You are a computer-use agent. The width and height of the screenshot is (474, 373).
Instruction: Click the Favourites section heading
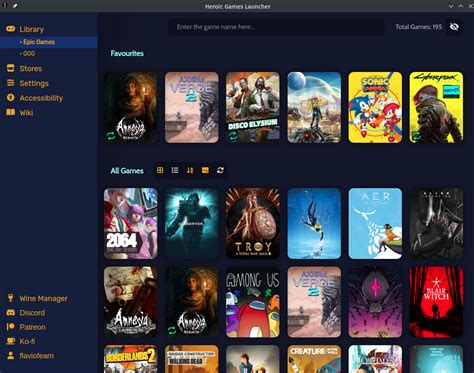(x=127, y=53)
